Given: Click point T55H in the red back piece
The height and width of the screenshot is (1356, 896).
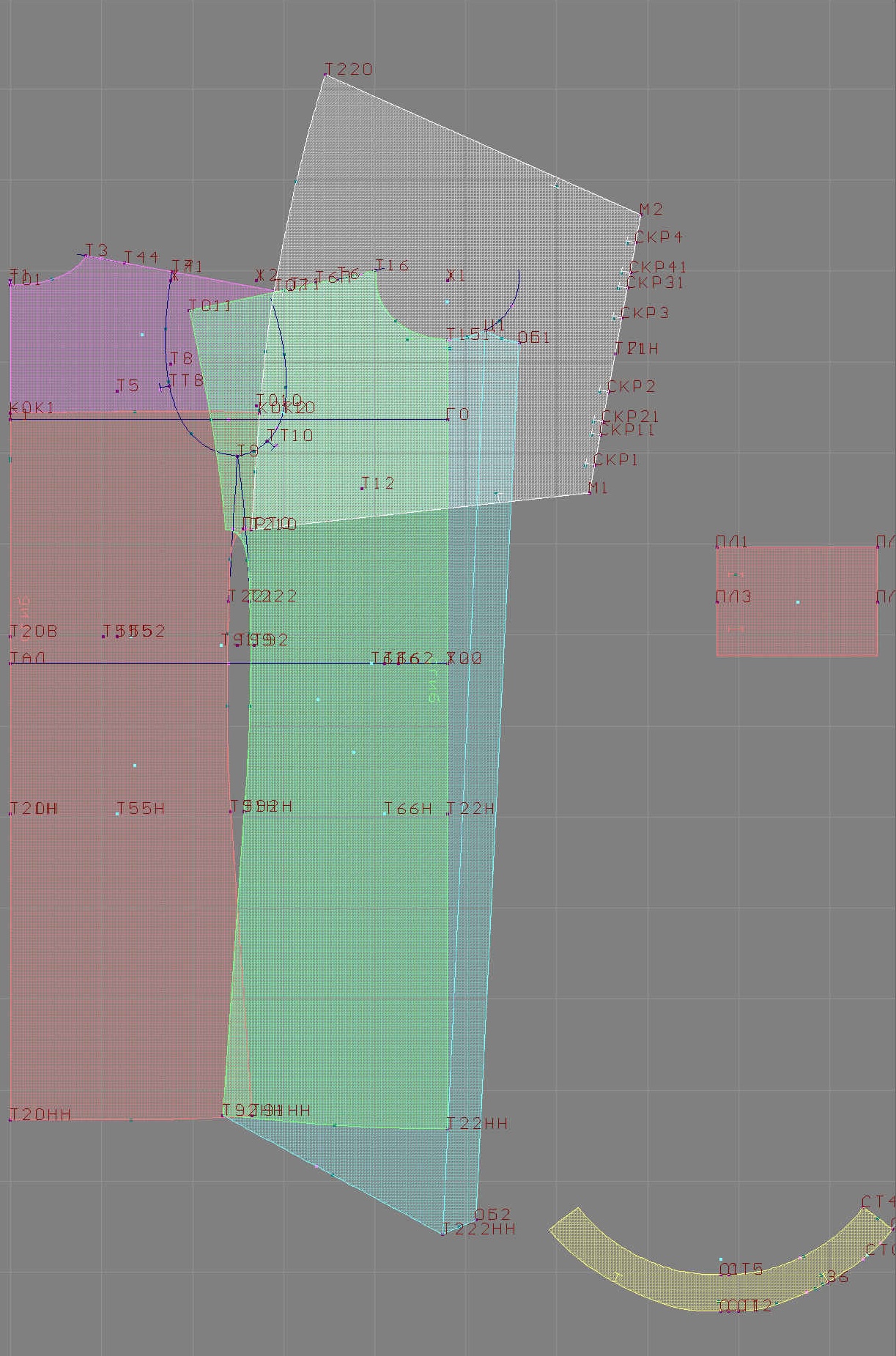Looking at the screenshot, I should [x=117, y=813].
